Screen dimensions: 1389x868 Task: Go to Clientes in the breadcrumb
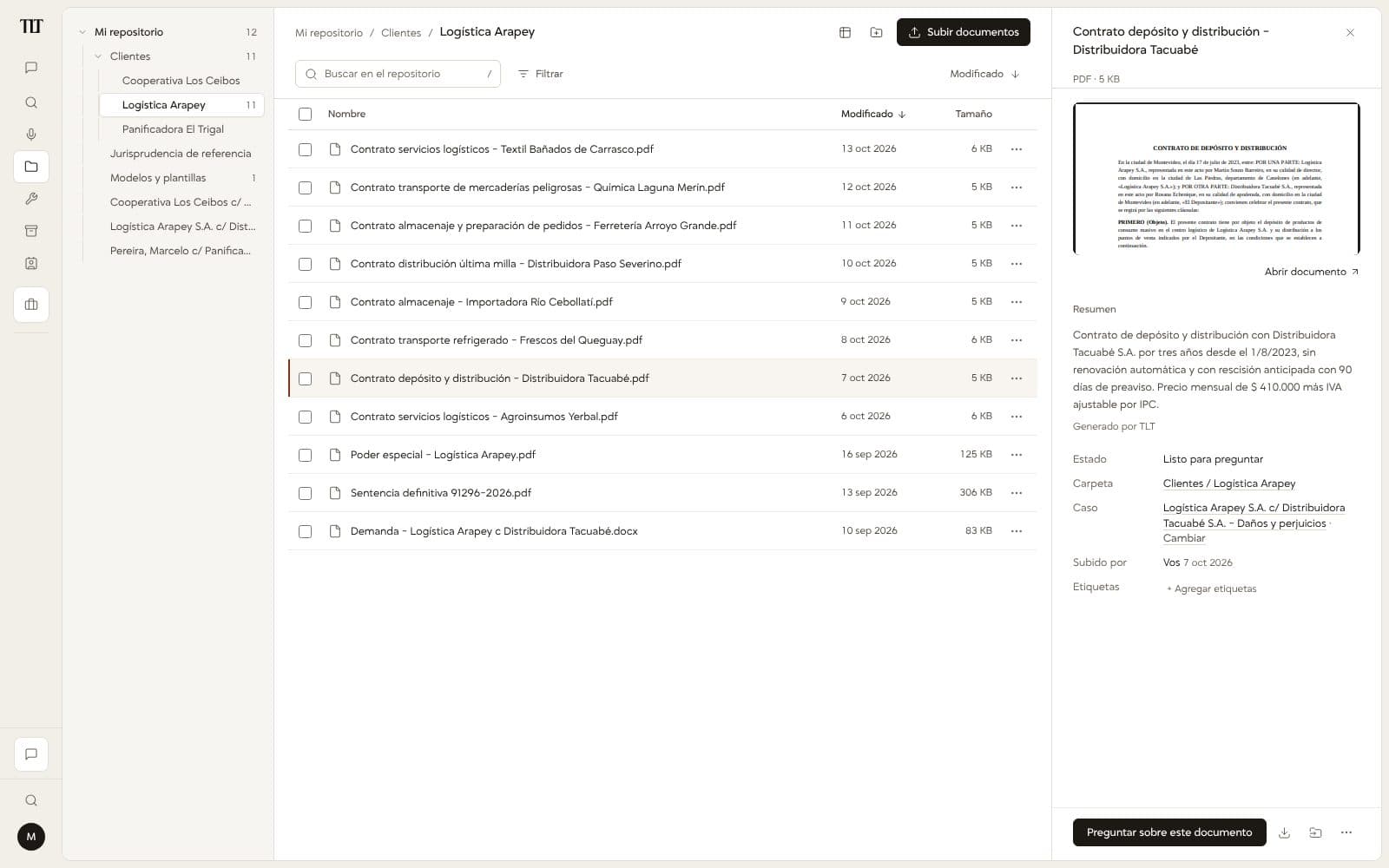pos(401,33)
